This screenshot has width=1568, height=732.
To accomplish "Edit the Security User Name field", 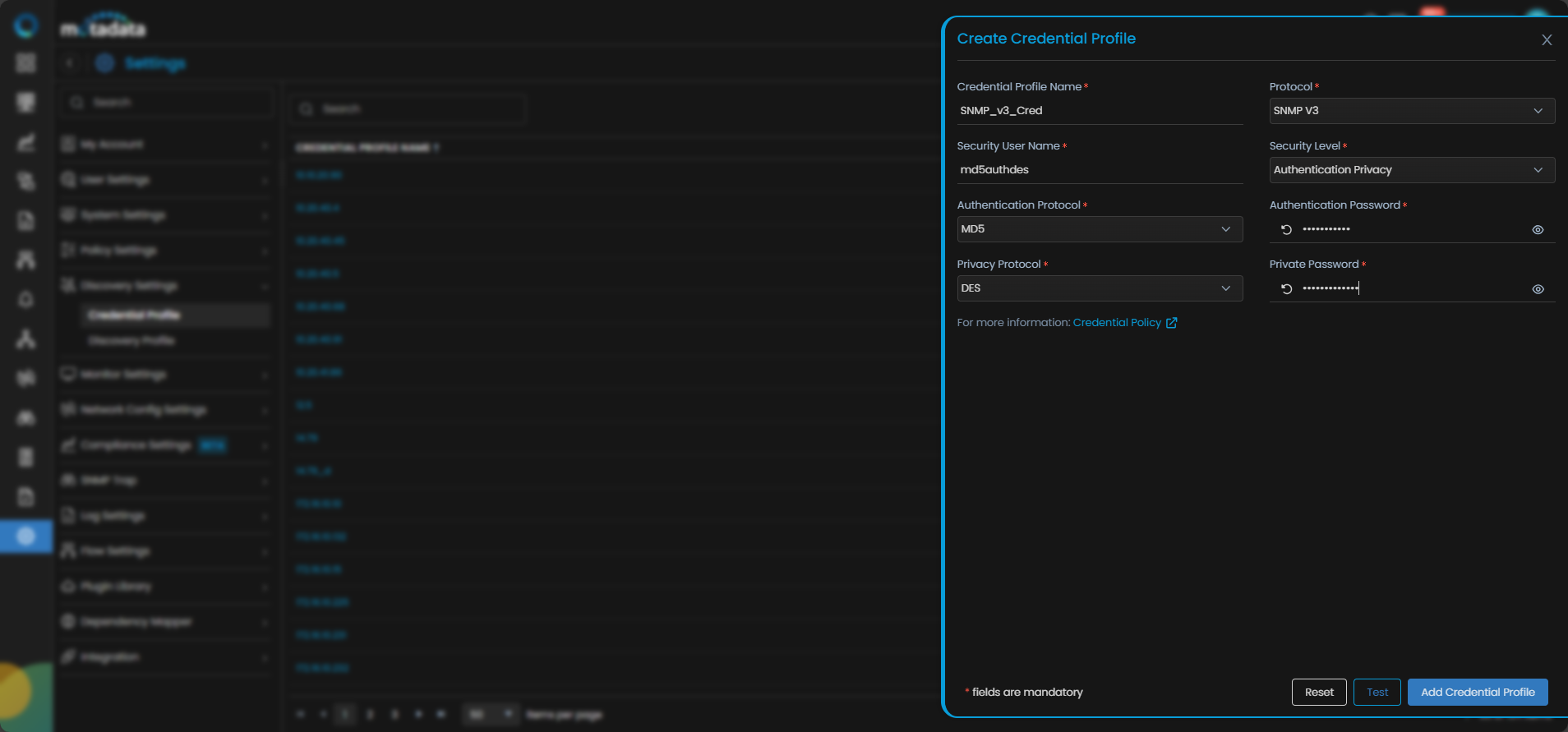I will (x=1100, y=169).
